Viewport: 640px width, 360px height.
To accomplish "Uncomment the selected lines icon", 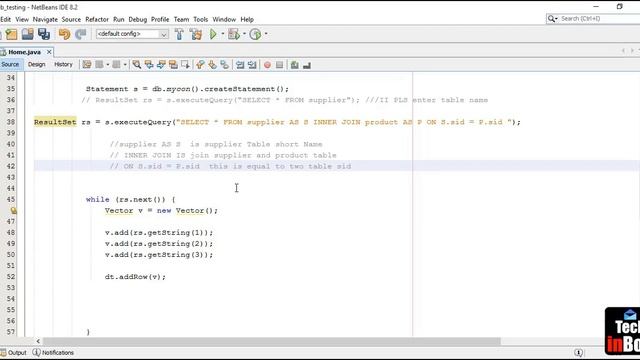I will pos(307,65).
